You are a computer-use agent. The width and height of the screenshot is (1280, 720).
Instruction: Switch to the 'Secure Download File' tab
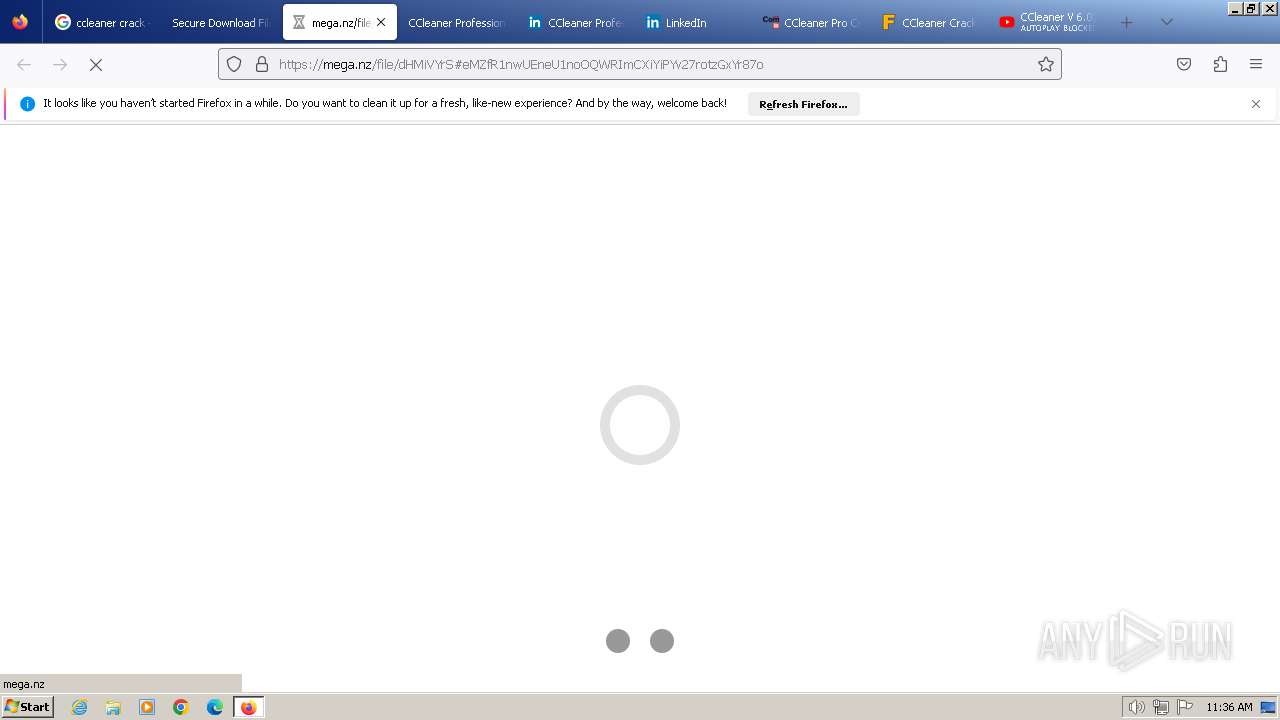click(x=220, y=22)
